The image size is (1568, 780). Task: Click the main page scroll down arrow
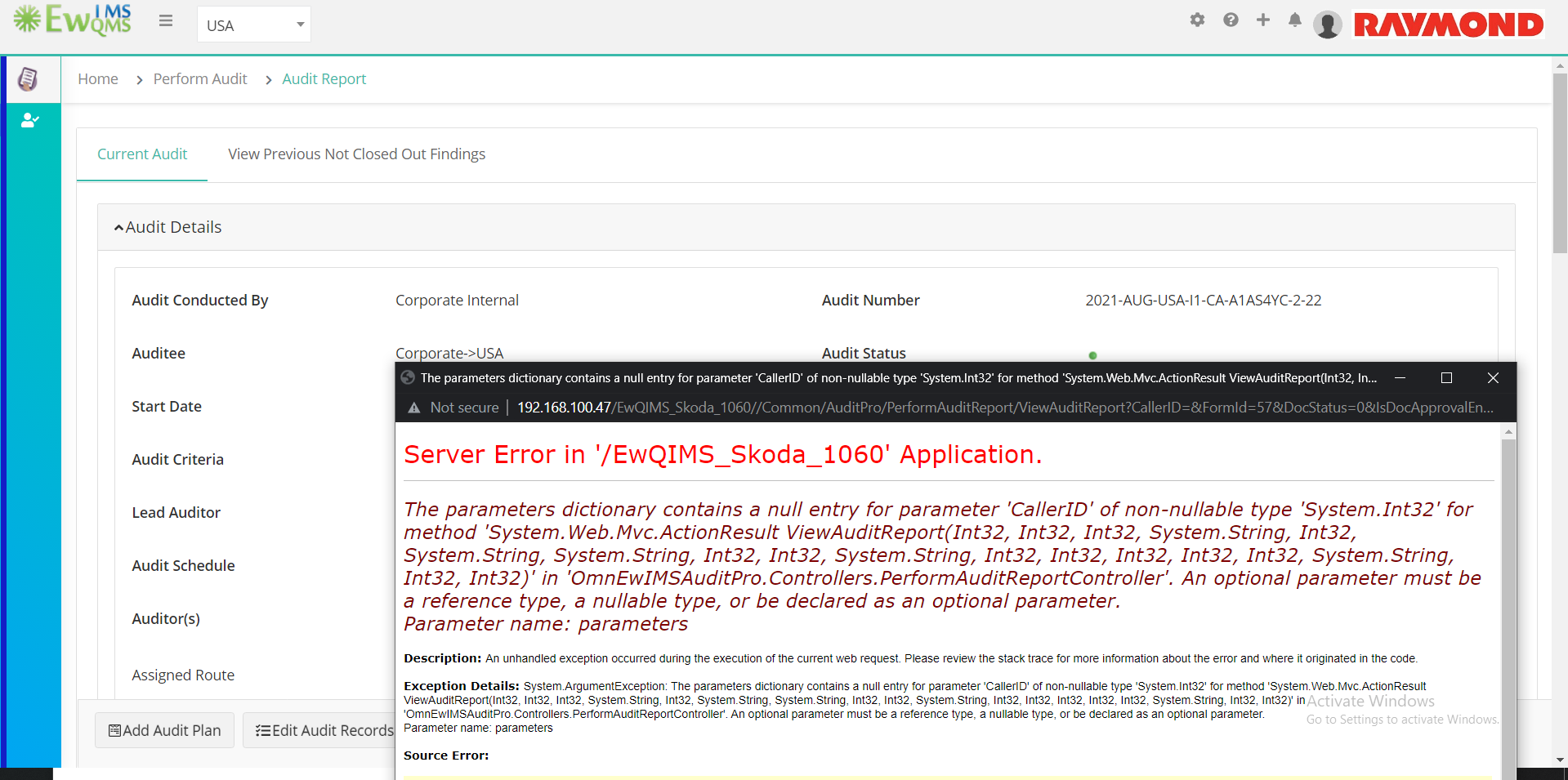click(x=1560, y=760)
